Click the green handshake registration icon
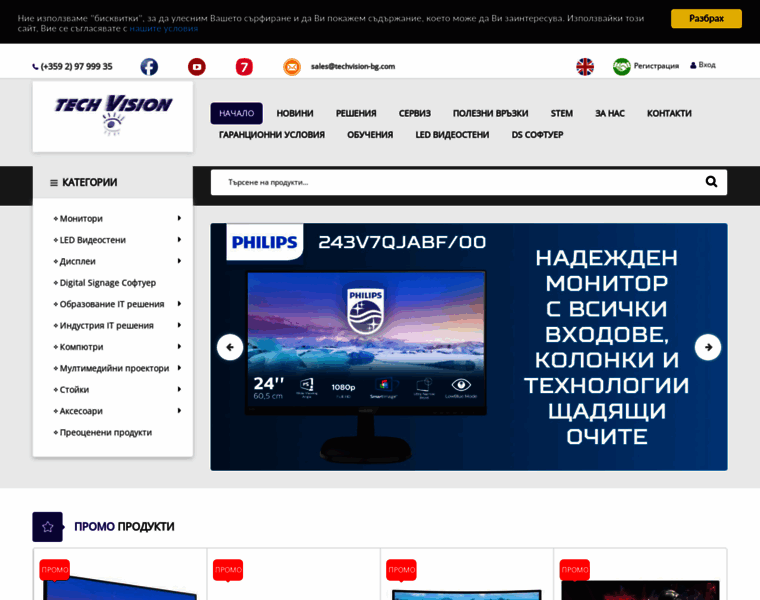The height and width of the screenshot is (600, 760). click(x=621, y=66)
